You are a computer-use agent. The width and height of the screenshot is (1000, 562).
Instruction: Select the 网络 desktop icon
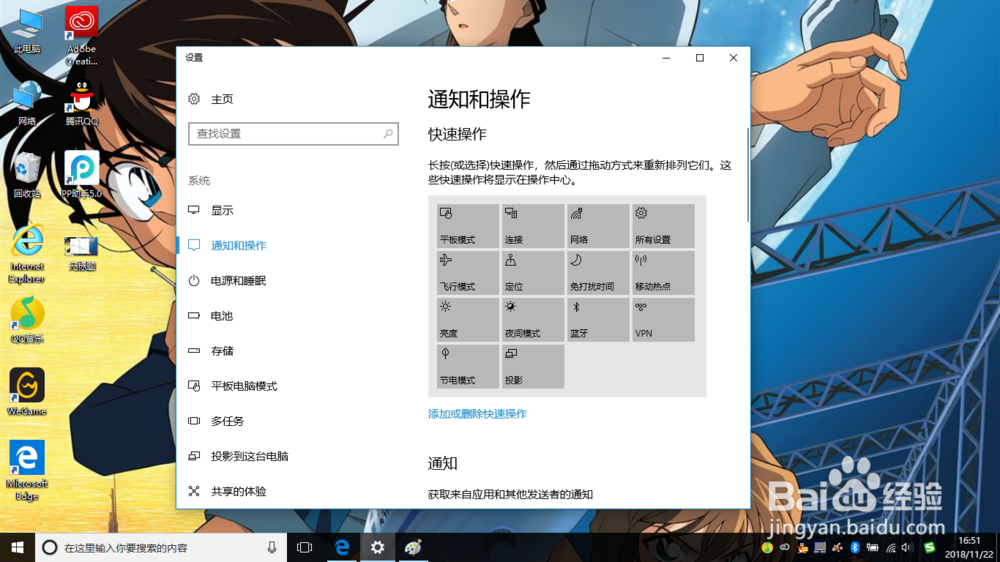27,103
